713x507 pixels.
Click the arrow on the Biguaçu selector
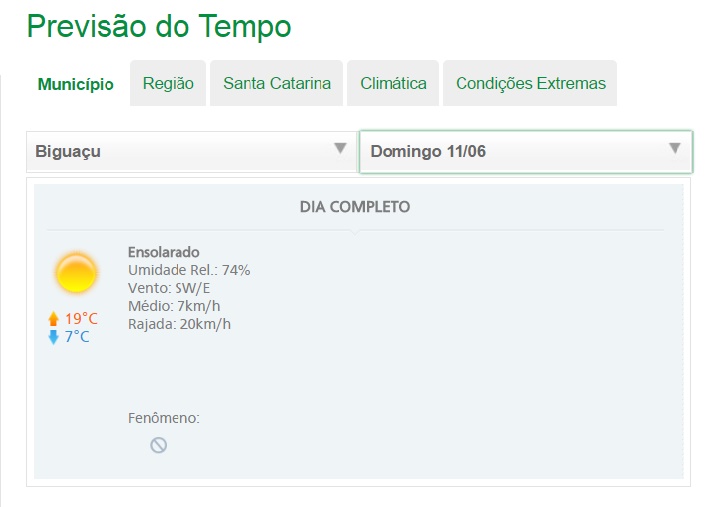point(340,148)
